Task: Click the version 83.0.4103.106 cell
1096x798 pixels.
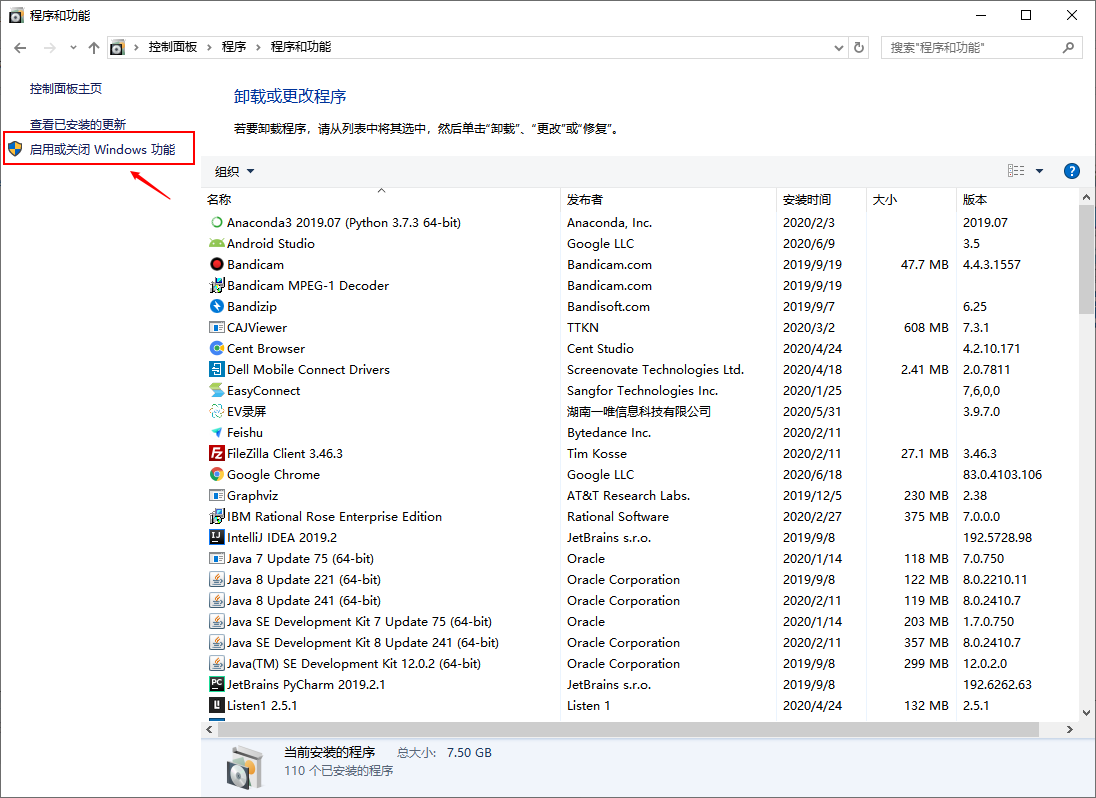Action: [x=1002, y=474]
